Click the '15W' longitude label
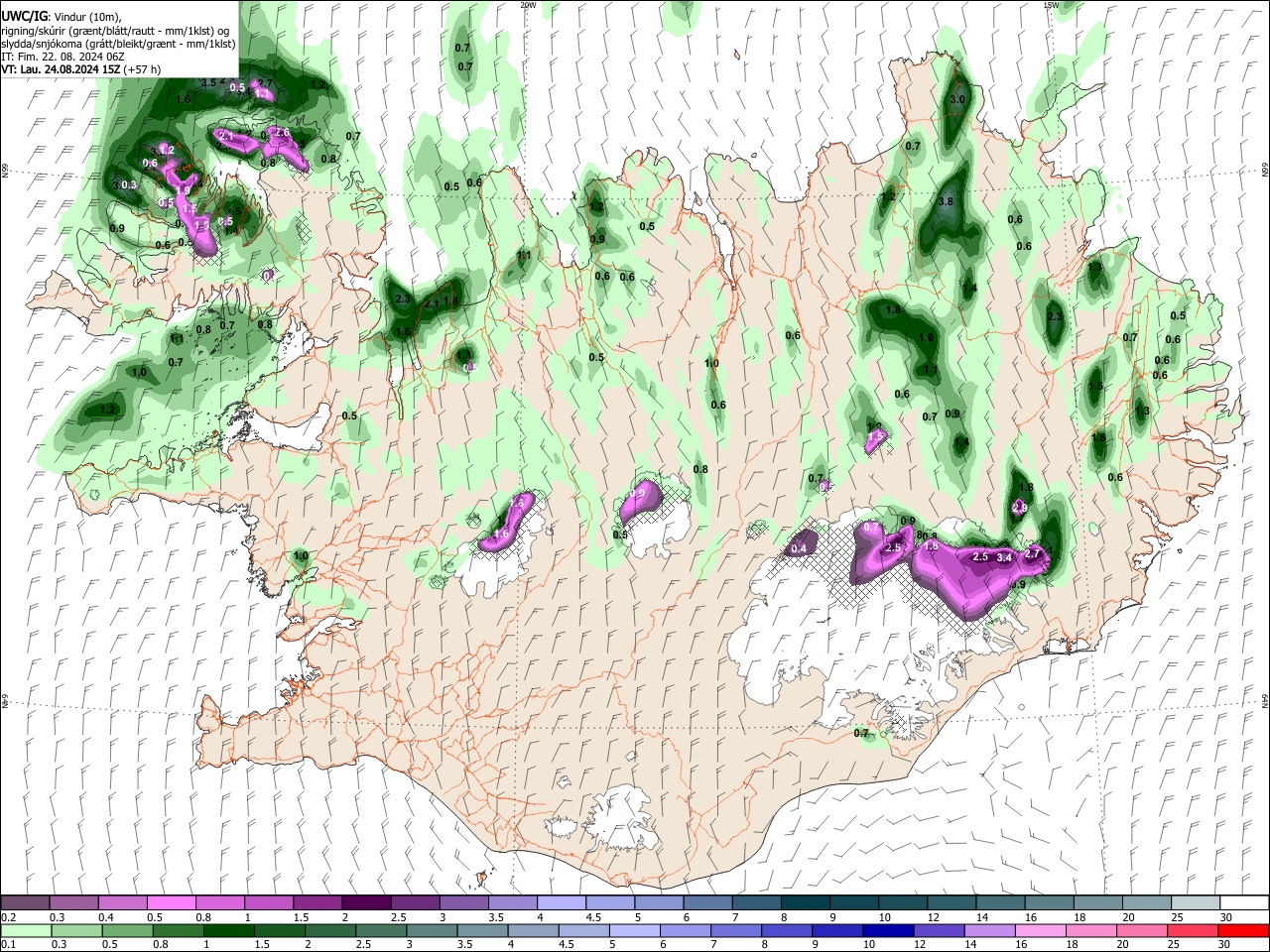 coord(1051,5)
